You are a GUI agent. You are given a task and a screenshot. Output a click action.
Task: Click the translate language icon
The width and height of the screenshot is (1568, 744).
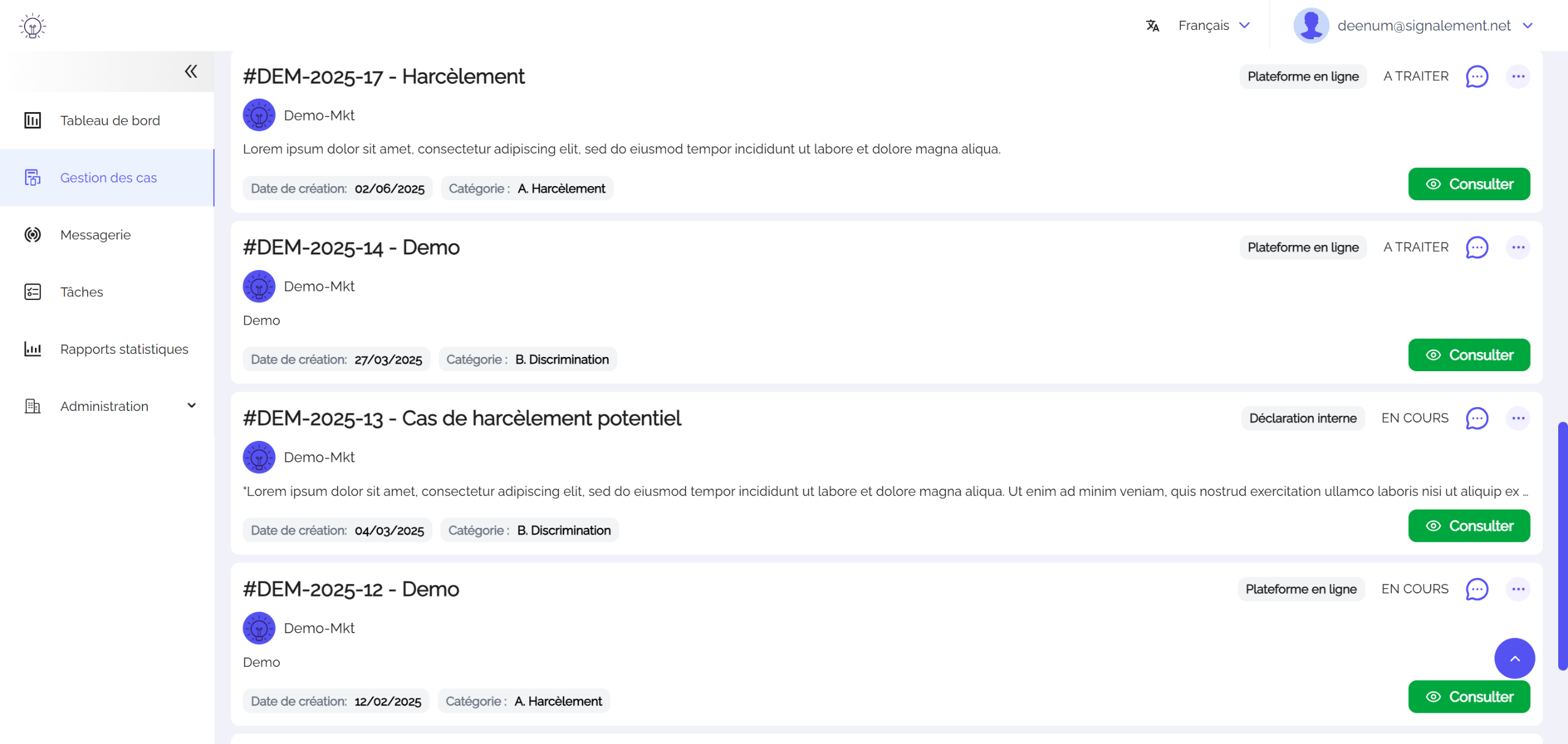pyautogui.click(x=1152, y=26)
